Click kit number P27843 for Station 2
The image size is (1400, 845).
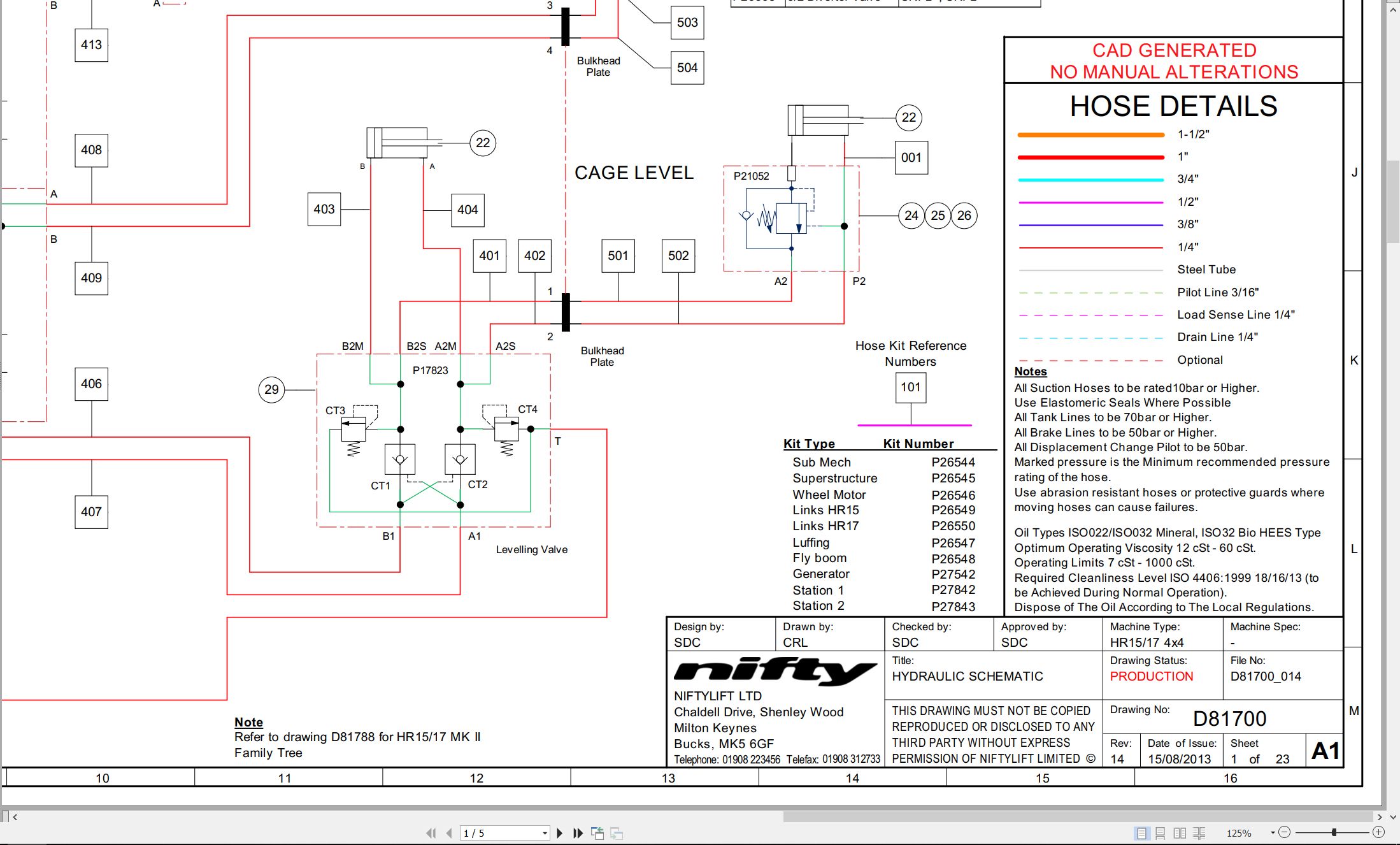[x=953, y=607]
